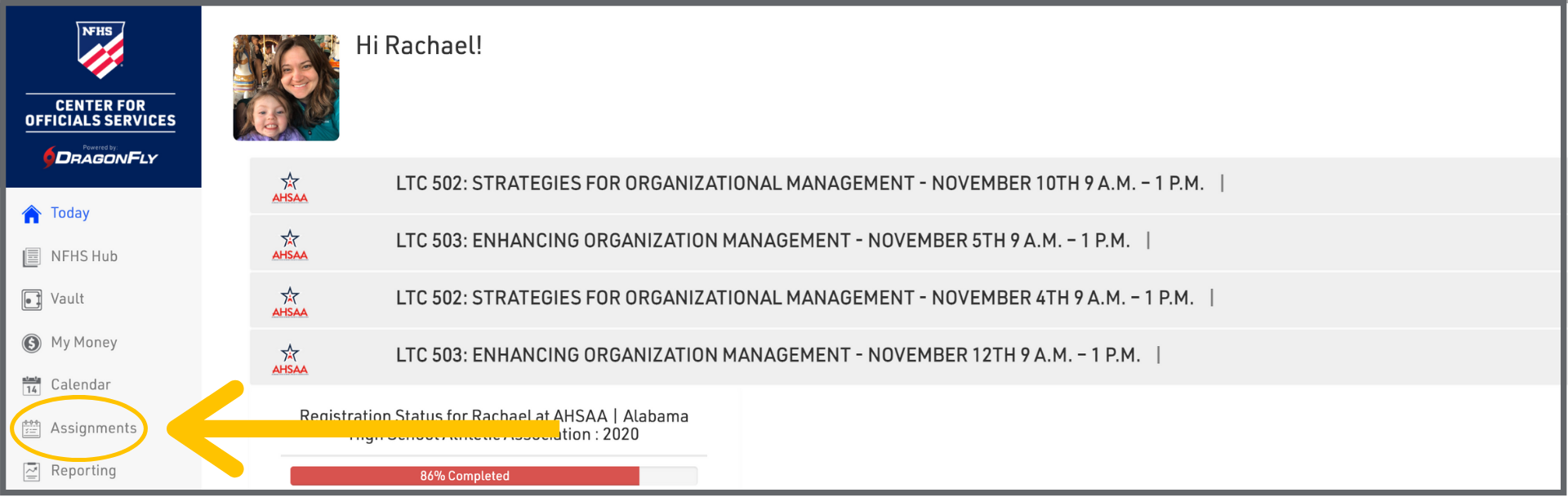Viewport: 1568px width, 497px height.
Task: Select Assignments in the sidebar
Action: 94,428
